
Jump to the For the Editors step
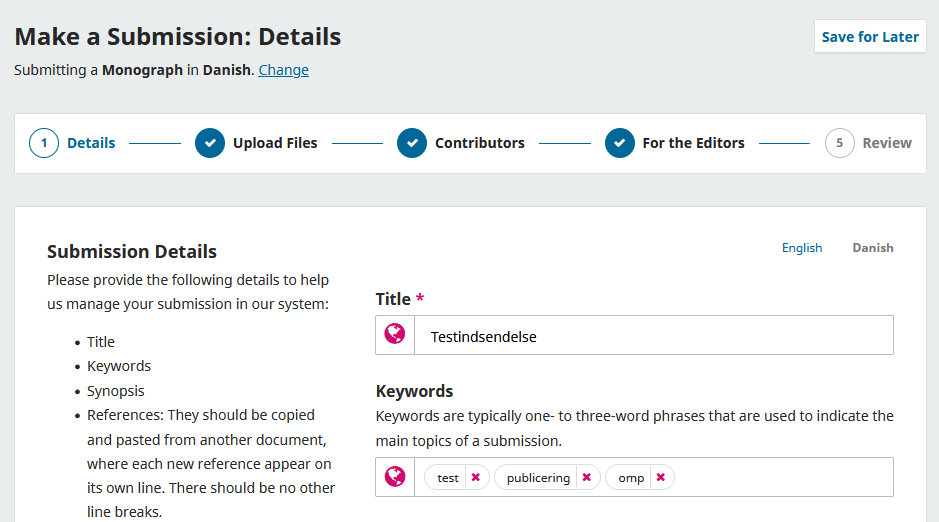point(693,143)
